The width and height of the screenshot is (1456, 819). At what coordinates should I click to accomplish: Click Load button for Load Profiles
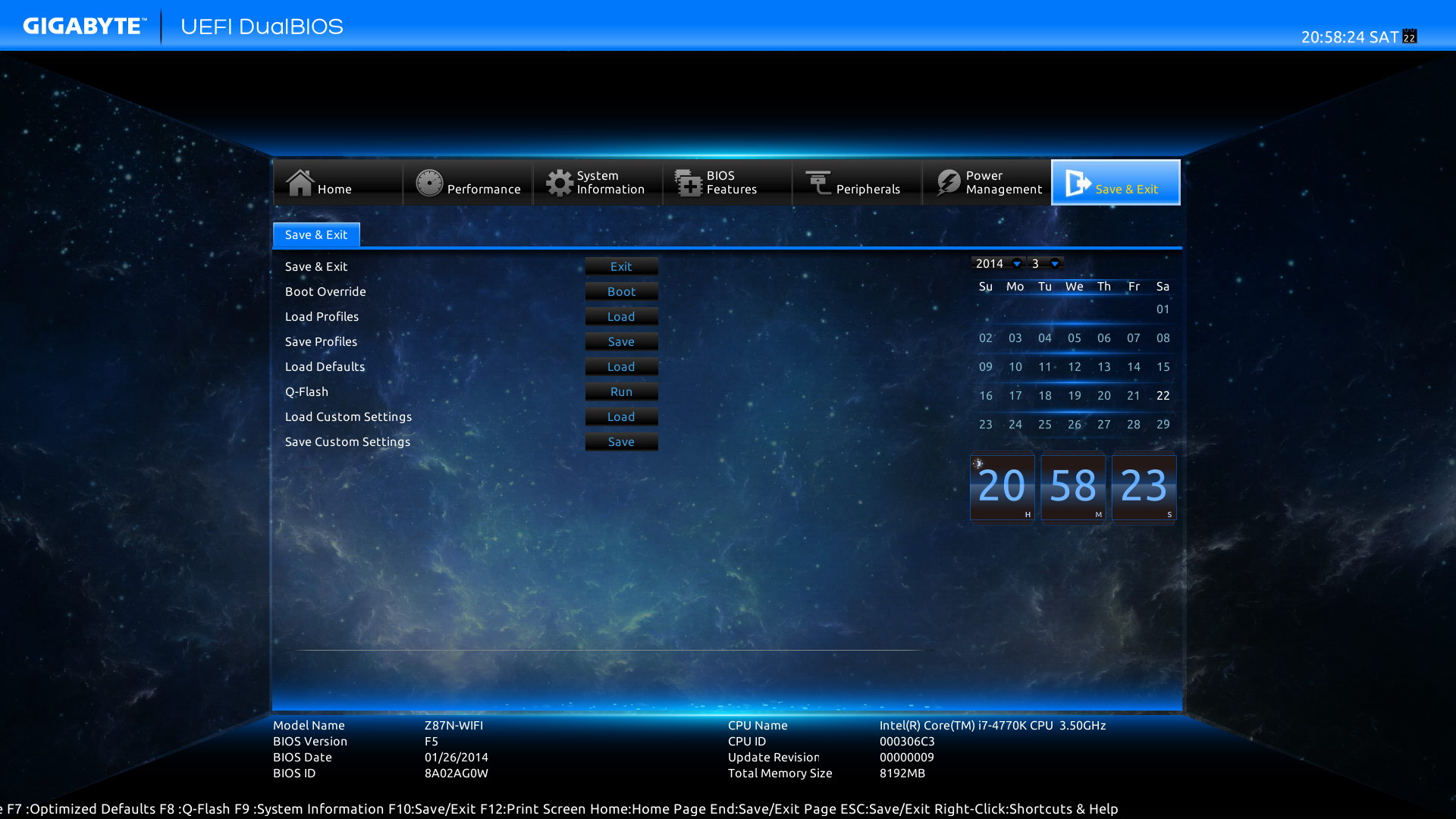(621, 316)
